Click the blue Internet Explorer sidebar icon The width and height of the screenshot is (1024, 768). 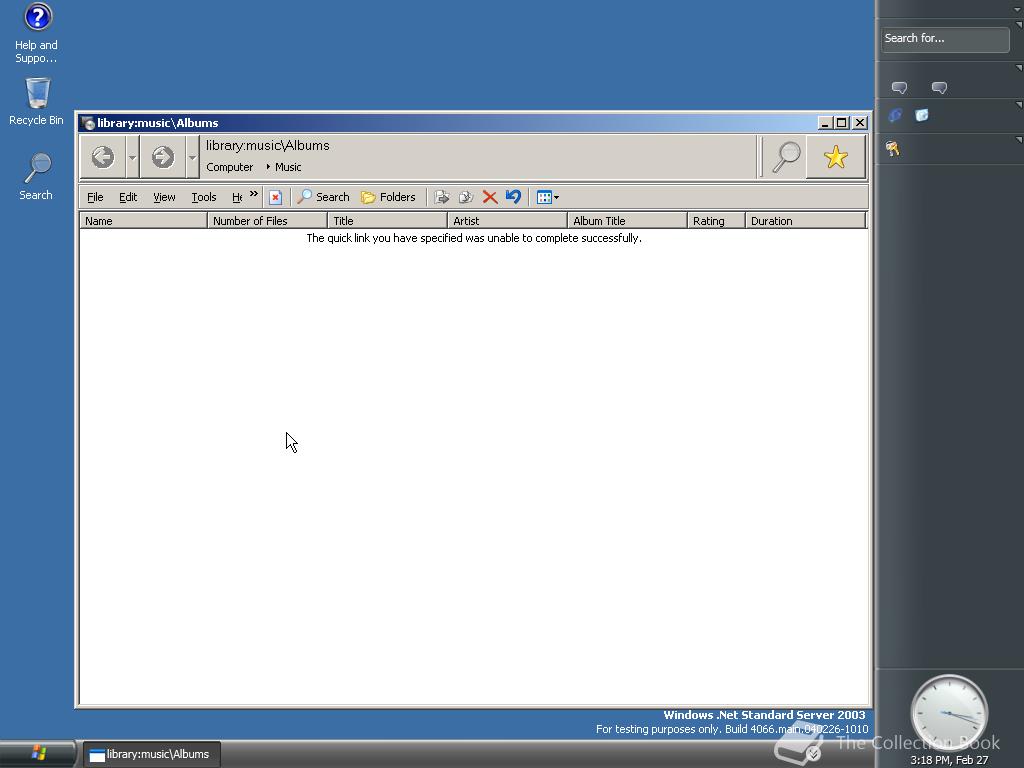click(895, 116)
